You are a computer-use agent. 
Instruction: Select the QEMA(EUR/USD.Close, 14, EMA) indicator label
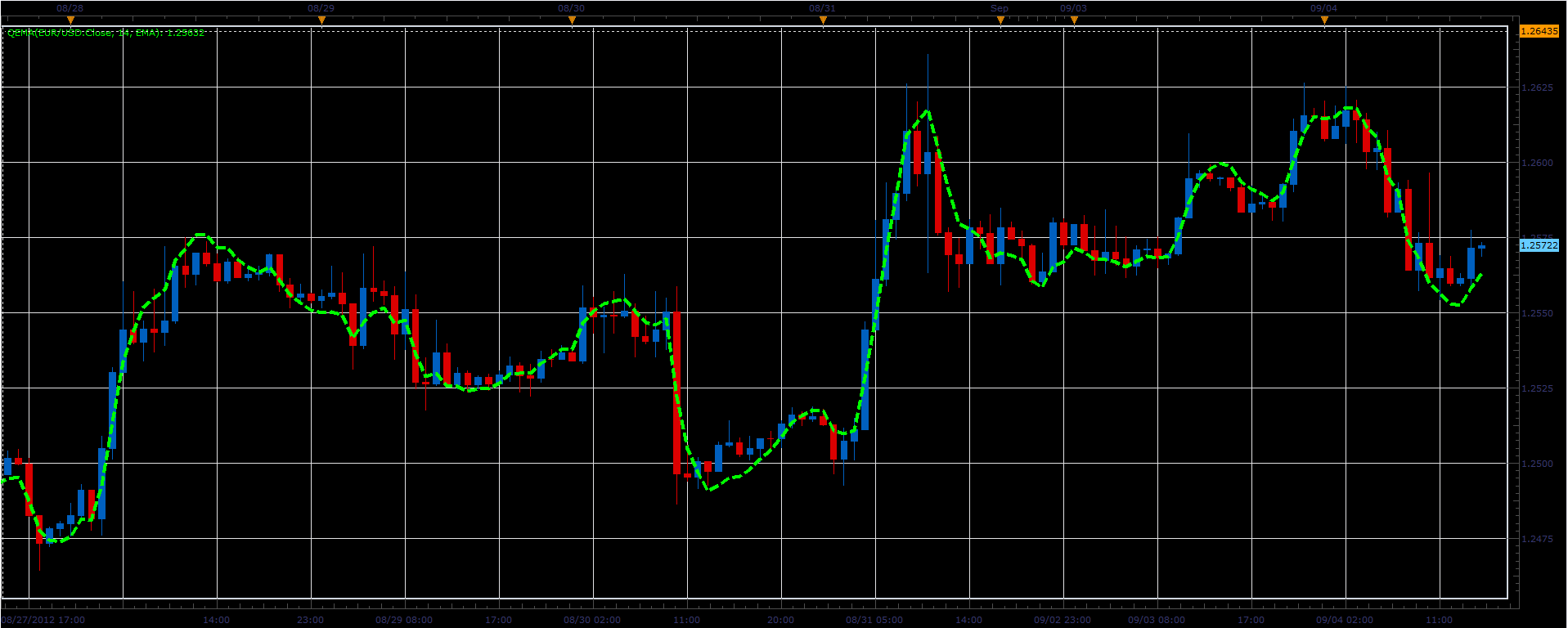tap(106, 33)
